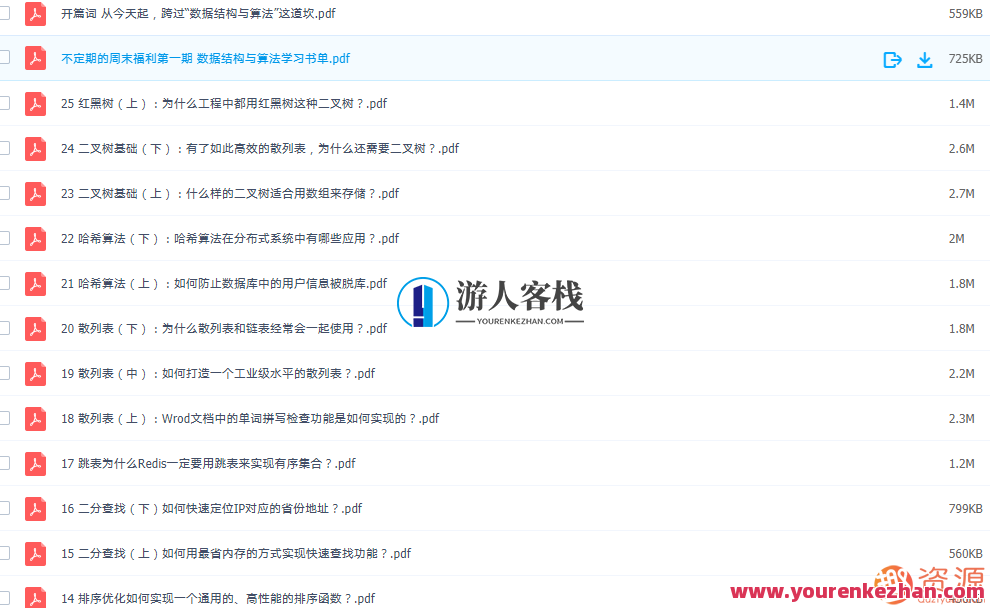Click the PDF icon beside 18 散列表（上）
The image size is (990, 608).
click(x=35, y=418)
